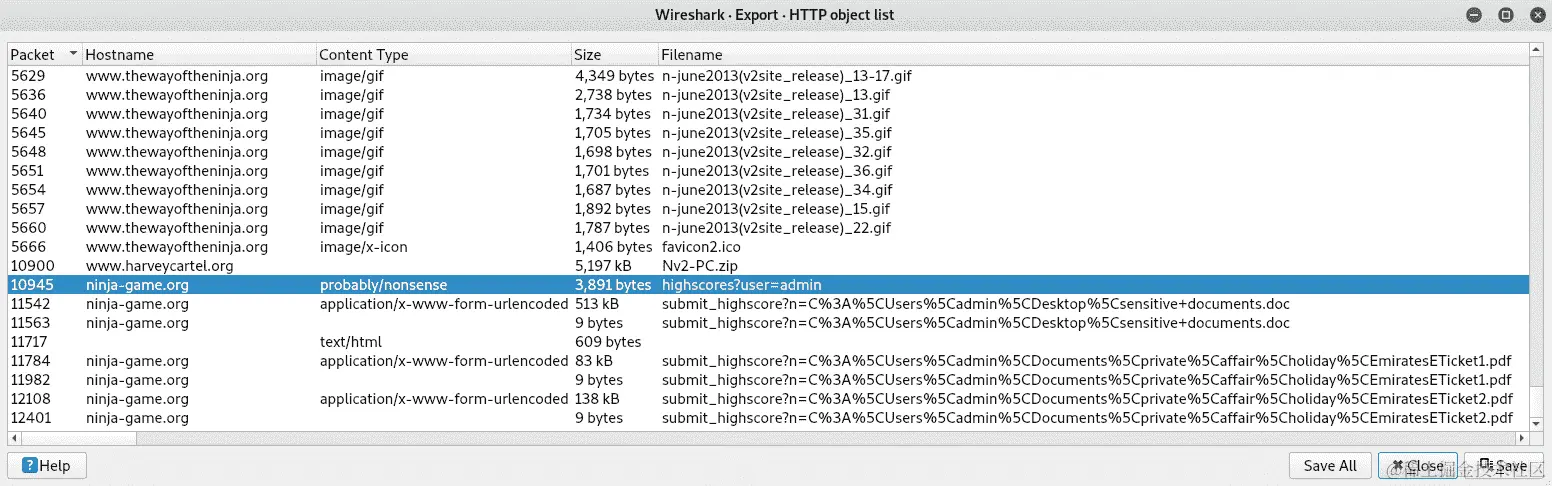Select packet 11784 row

click(x=769, y=361)
